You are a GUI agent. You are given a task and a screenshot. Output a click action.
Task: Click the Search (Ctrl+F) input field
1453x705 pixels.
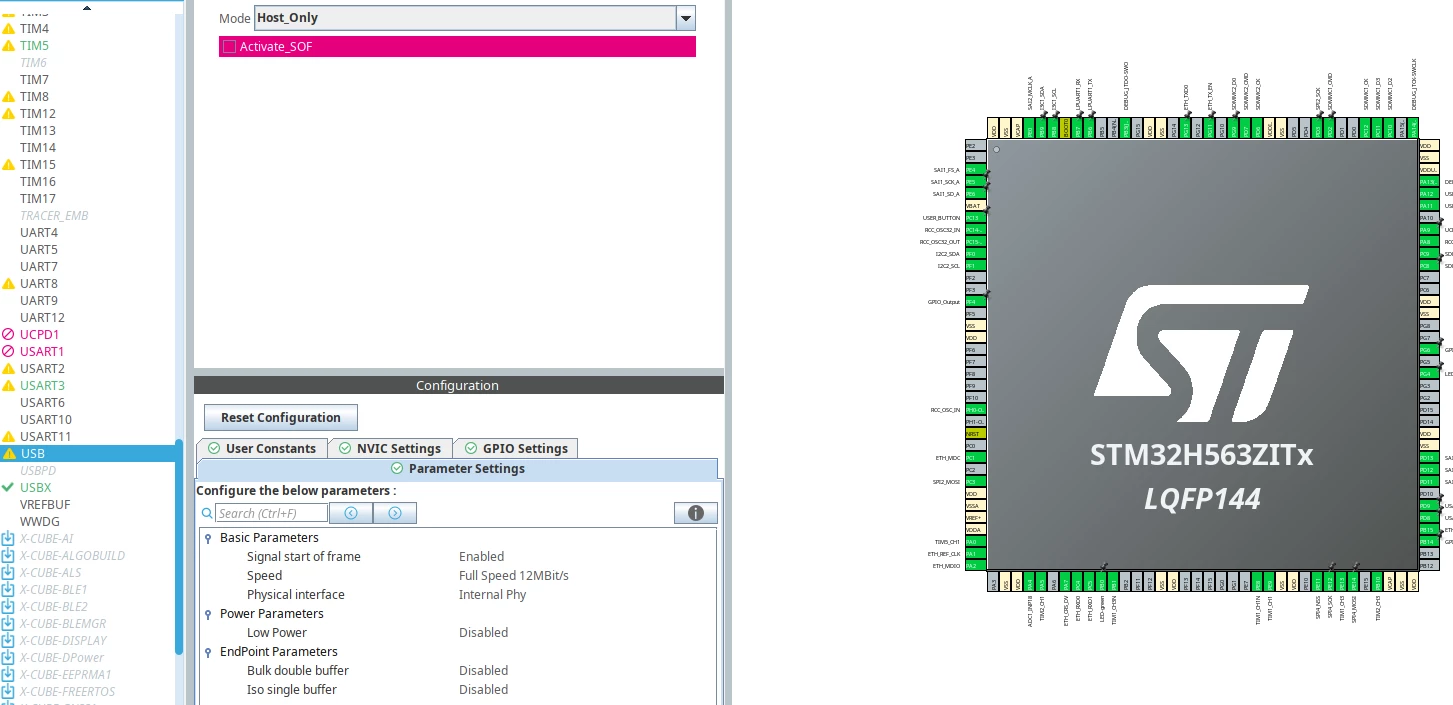(x=271, y=513)
